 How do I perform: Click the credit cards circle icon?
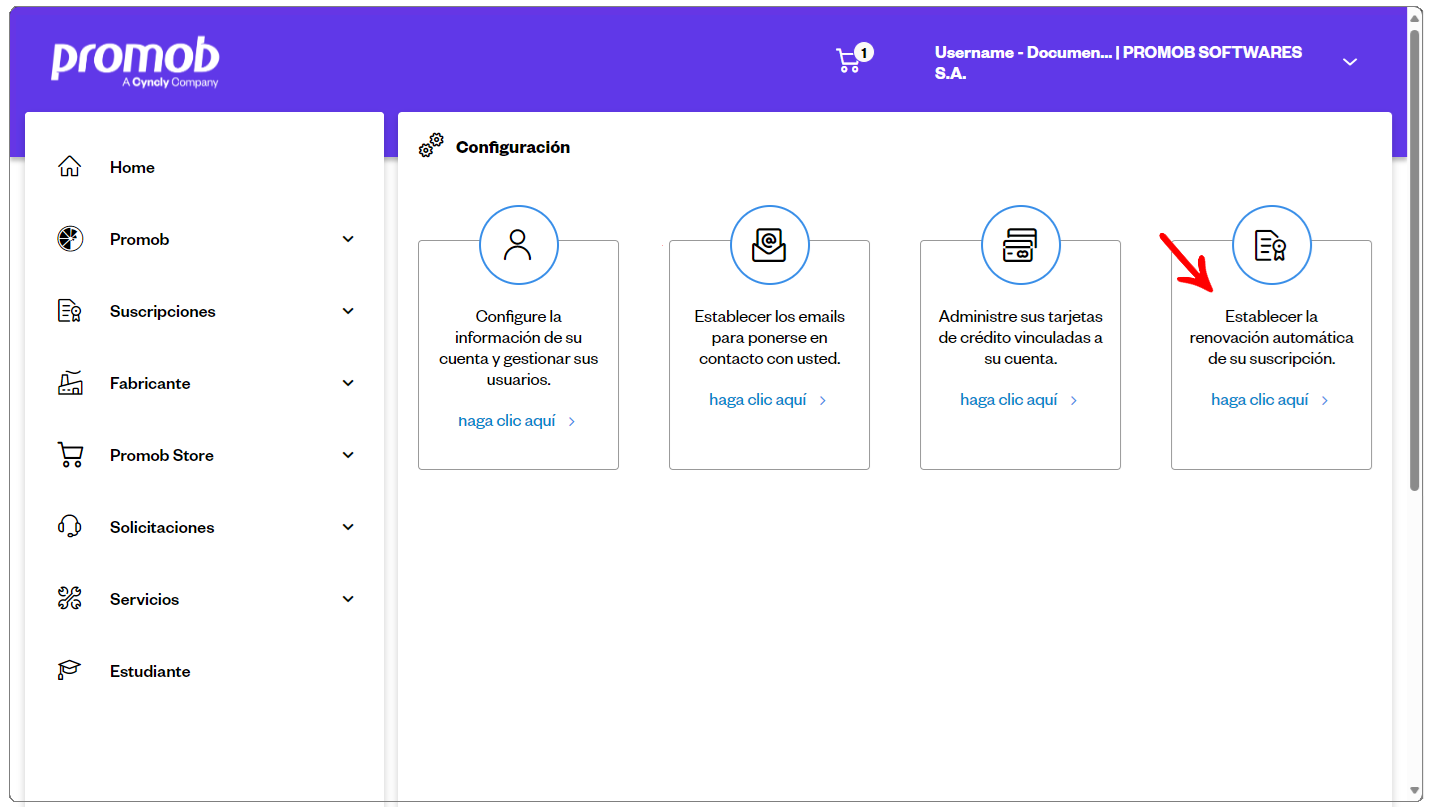[1020, 245]
